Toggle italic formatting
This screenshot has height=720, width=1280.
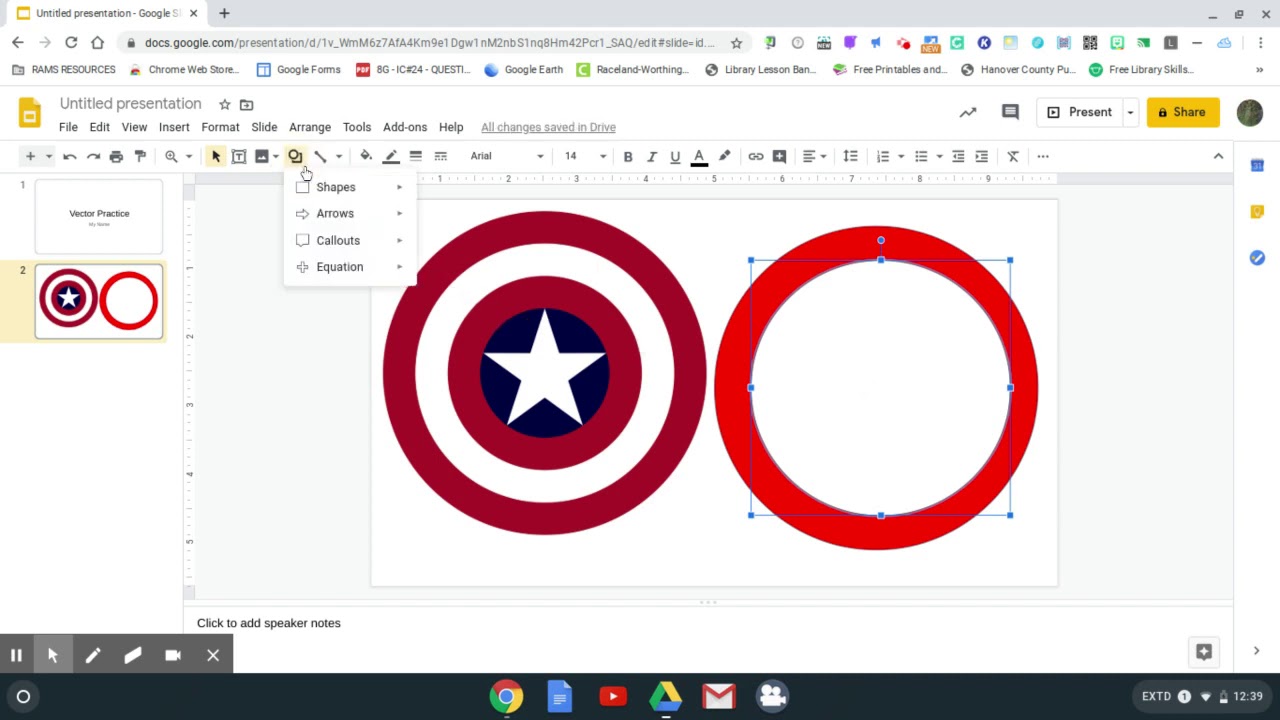point(651,156)
